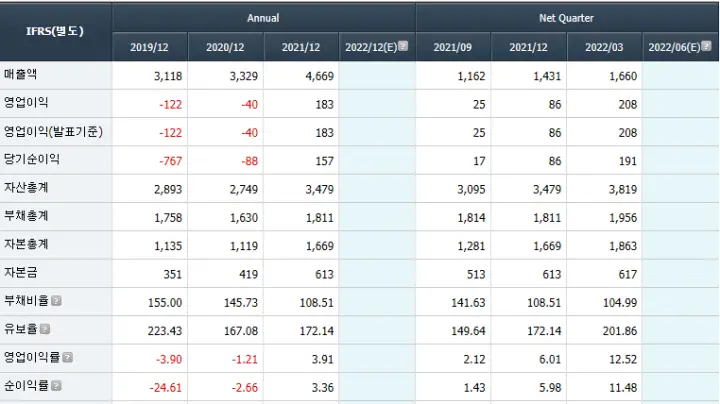The image size is (720, 404).
Task: Click the revenue value 3,118
Action: (168, 76)
